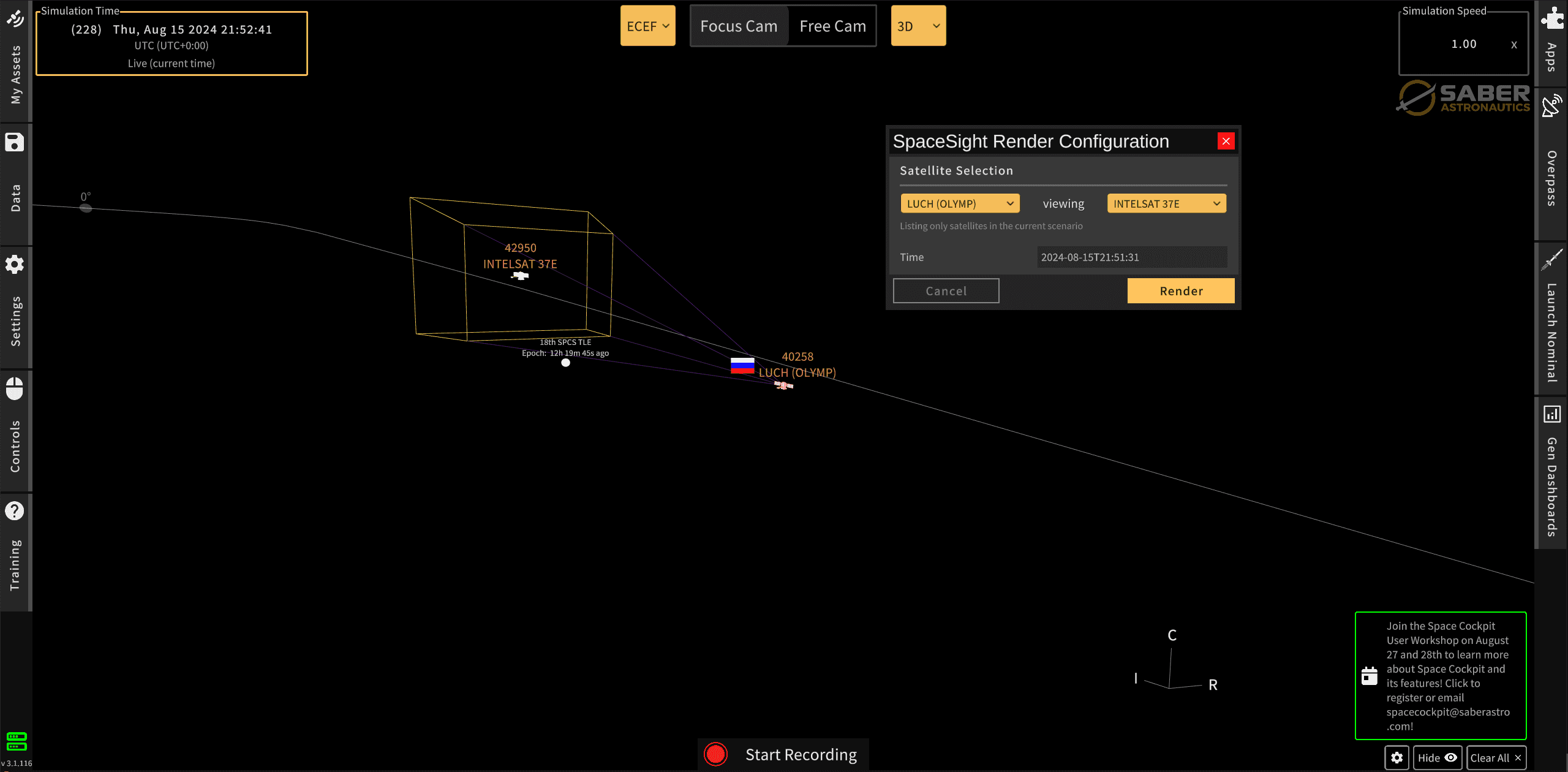Image resolution: width=1568 pixels, height=772 pixels.
Task: Click the LUCH (OLYMP) label in scene
Action: (x=797, y=373)
